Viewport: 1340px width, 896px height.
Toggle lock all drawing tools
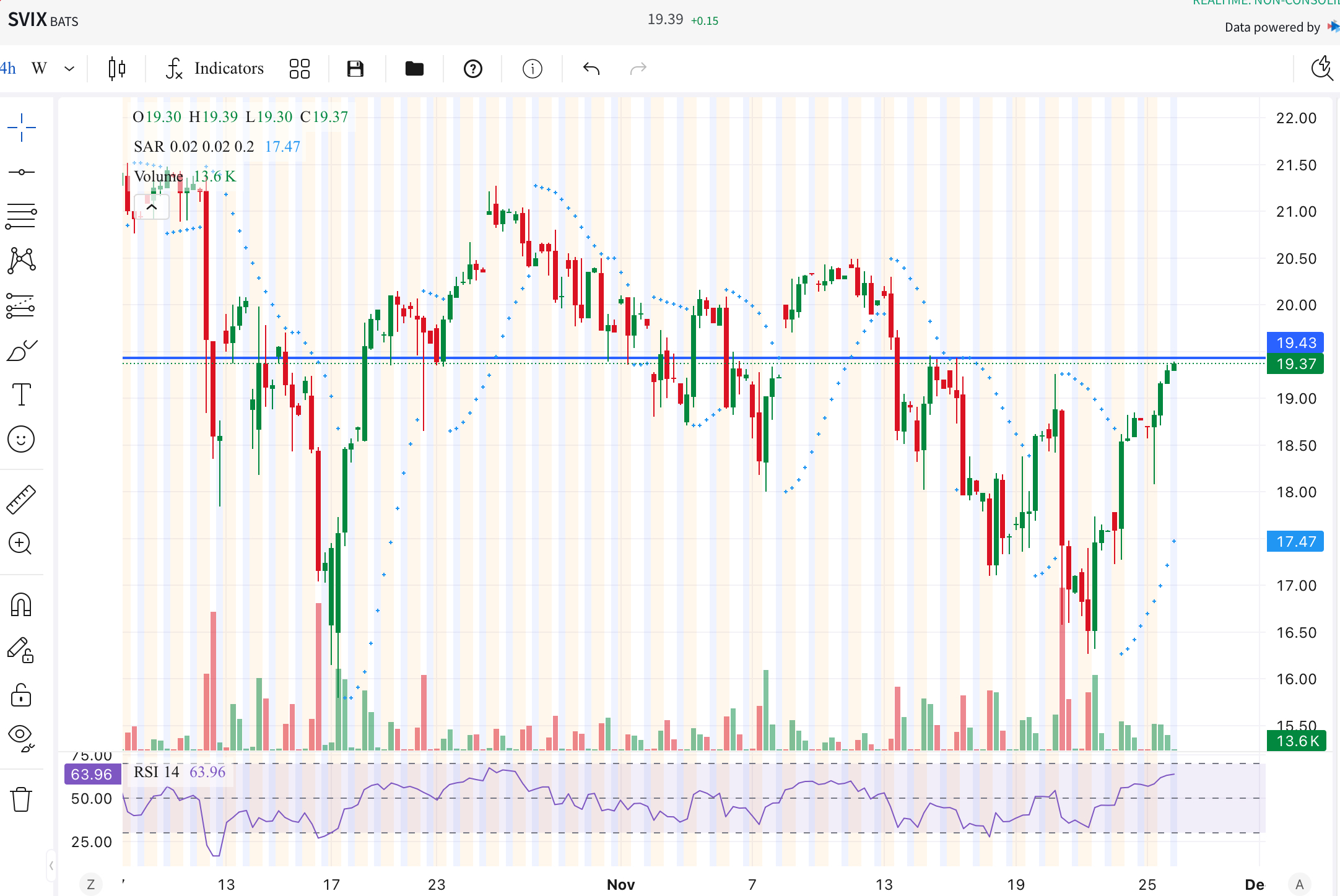(x=21, y=695)
